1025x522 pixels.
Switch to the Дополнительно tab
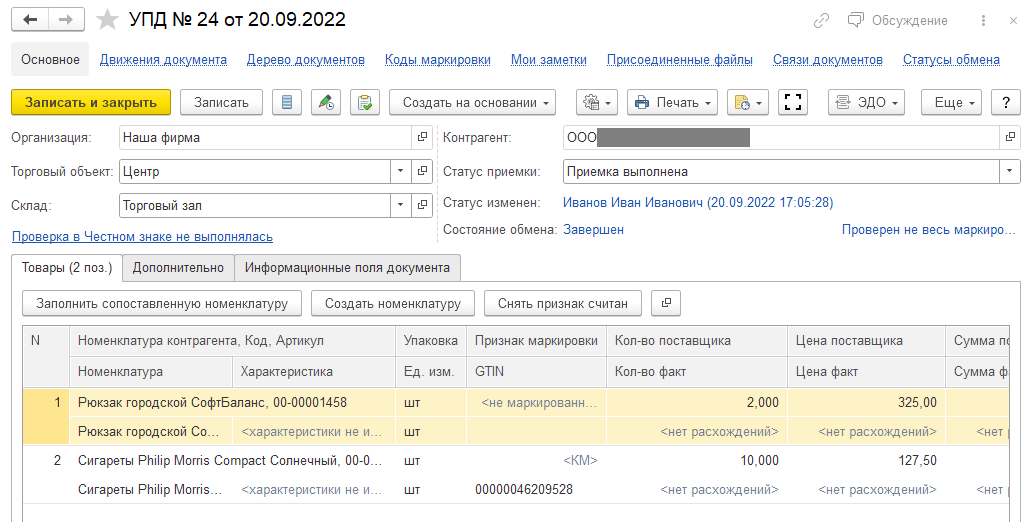(178, 268)
